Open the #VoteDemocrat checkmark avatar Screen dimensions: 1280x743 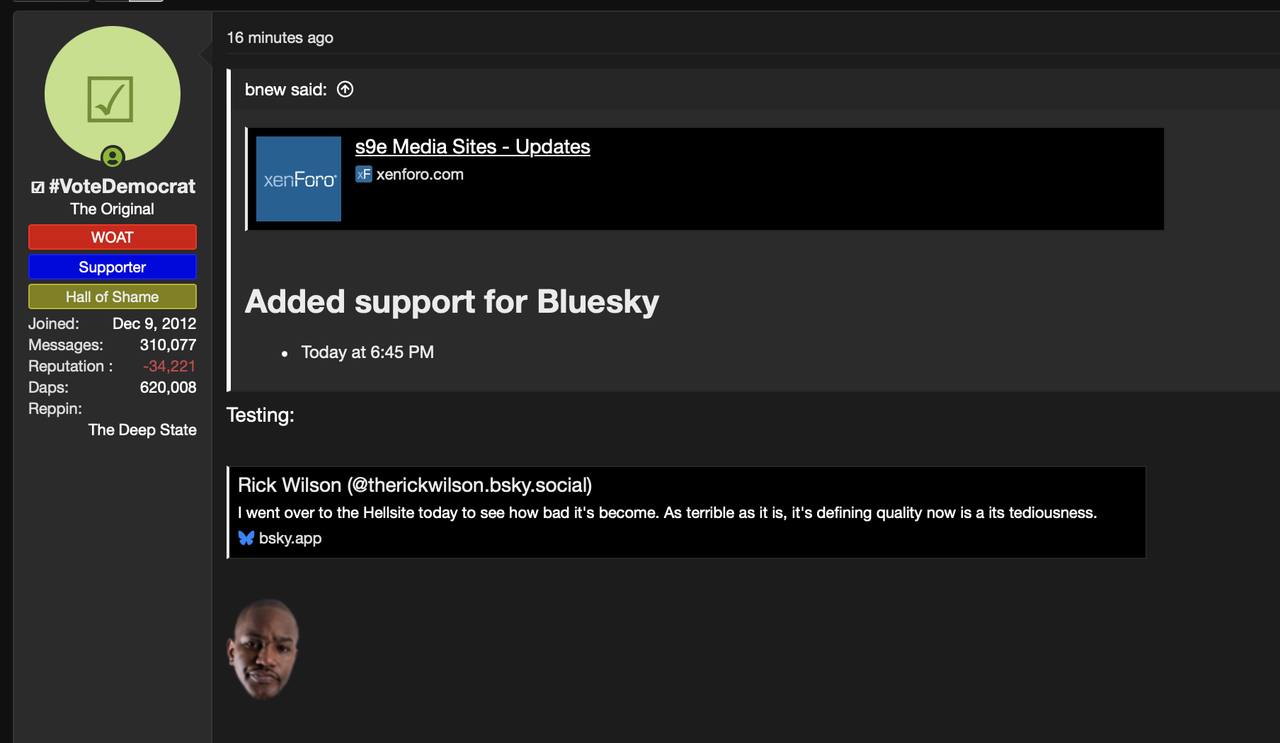(112, 94)
